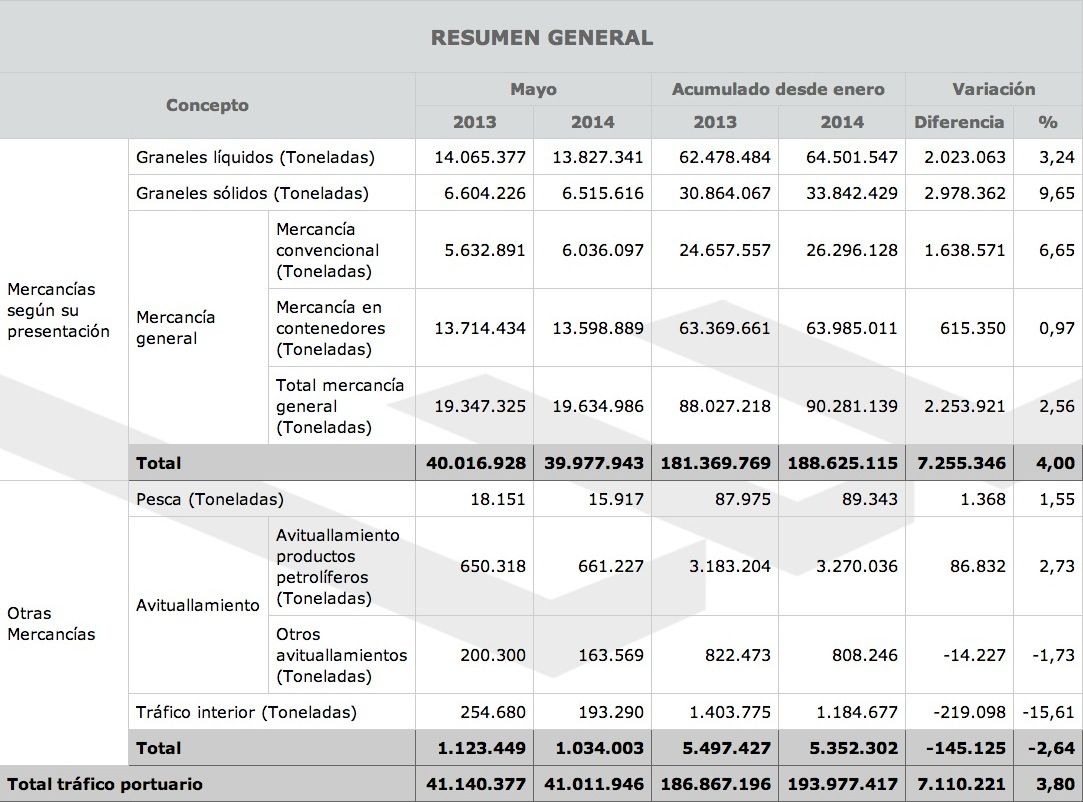The width and height of the screenshot is (1083, 802).
Task: Click the Total tráfico portuario label
Action: 105,784
